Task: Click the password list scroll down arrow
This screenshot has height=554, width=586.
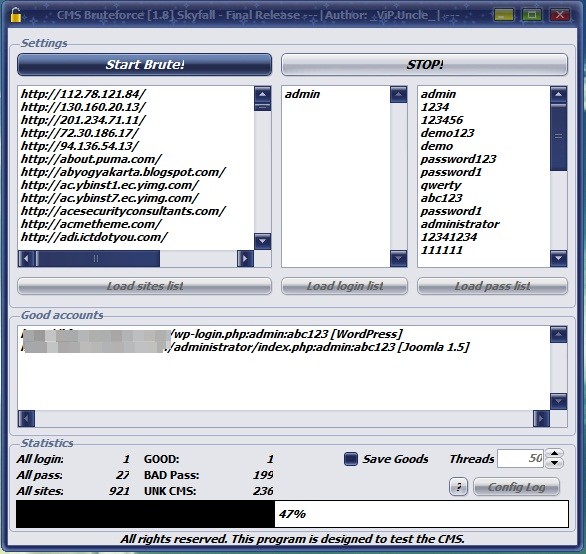Action: (558, 259)
